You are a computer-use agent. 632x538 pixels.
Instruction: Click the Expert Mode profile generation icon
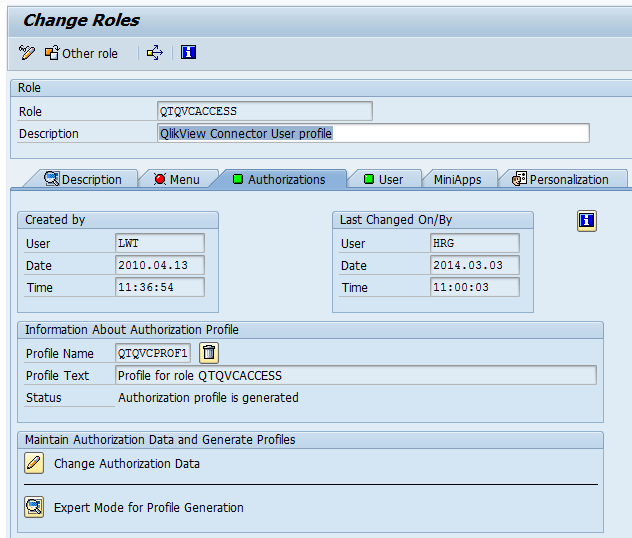pos(35,507)
